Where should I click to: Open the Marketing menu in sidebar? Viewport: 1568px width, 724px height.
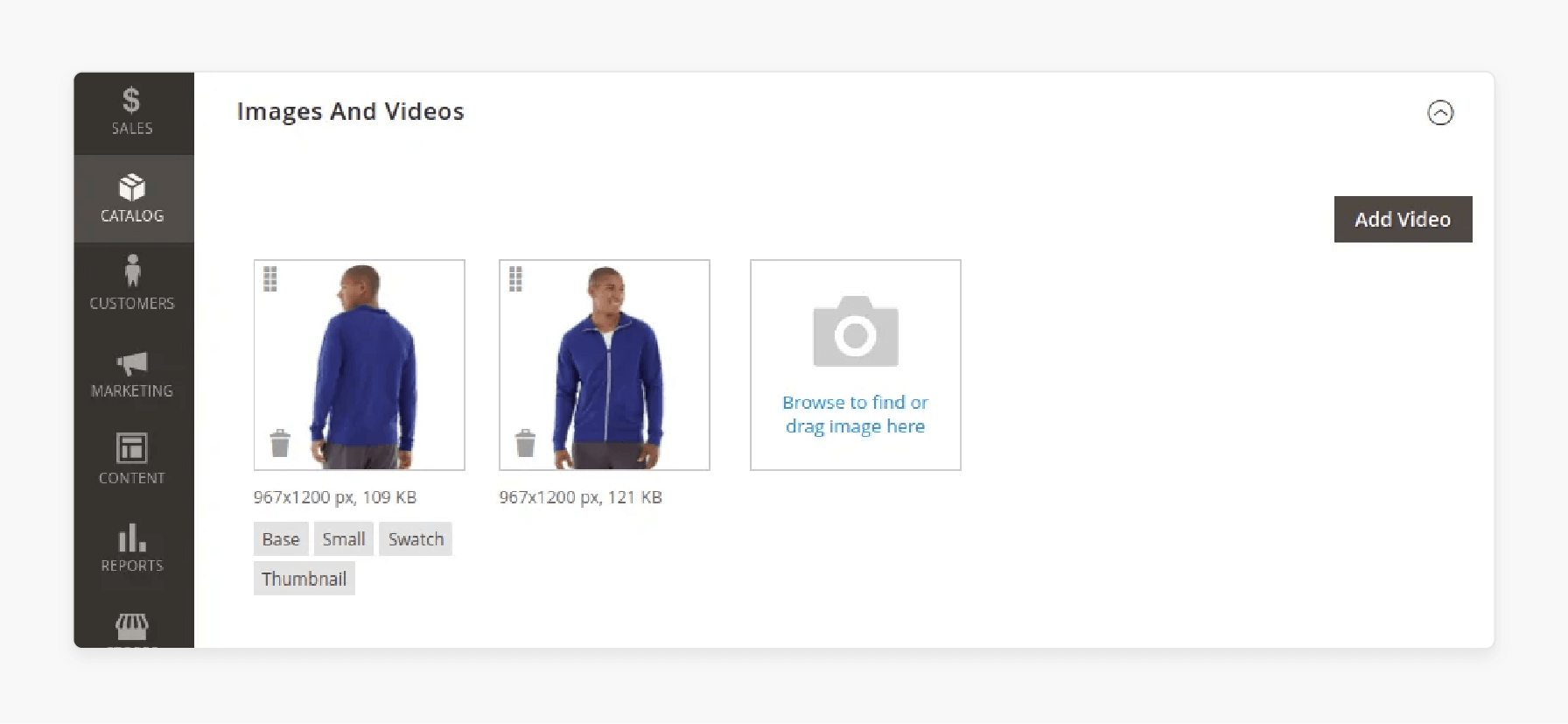[133, 375]
